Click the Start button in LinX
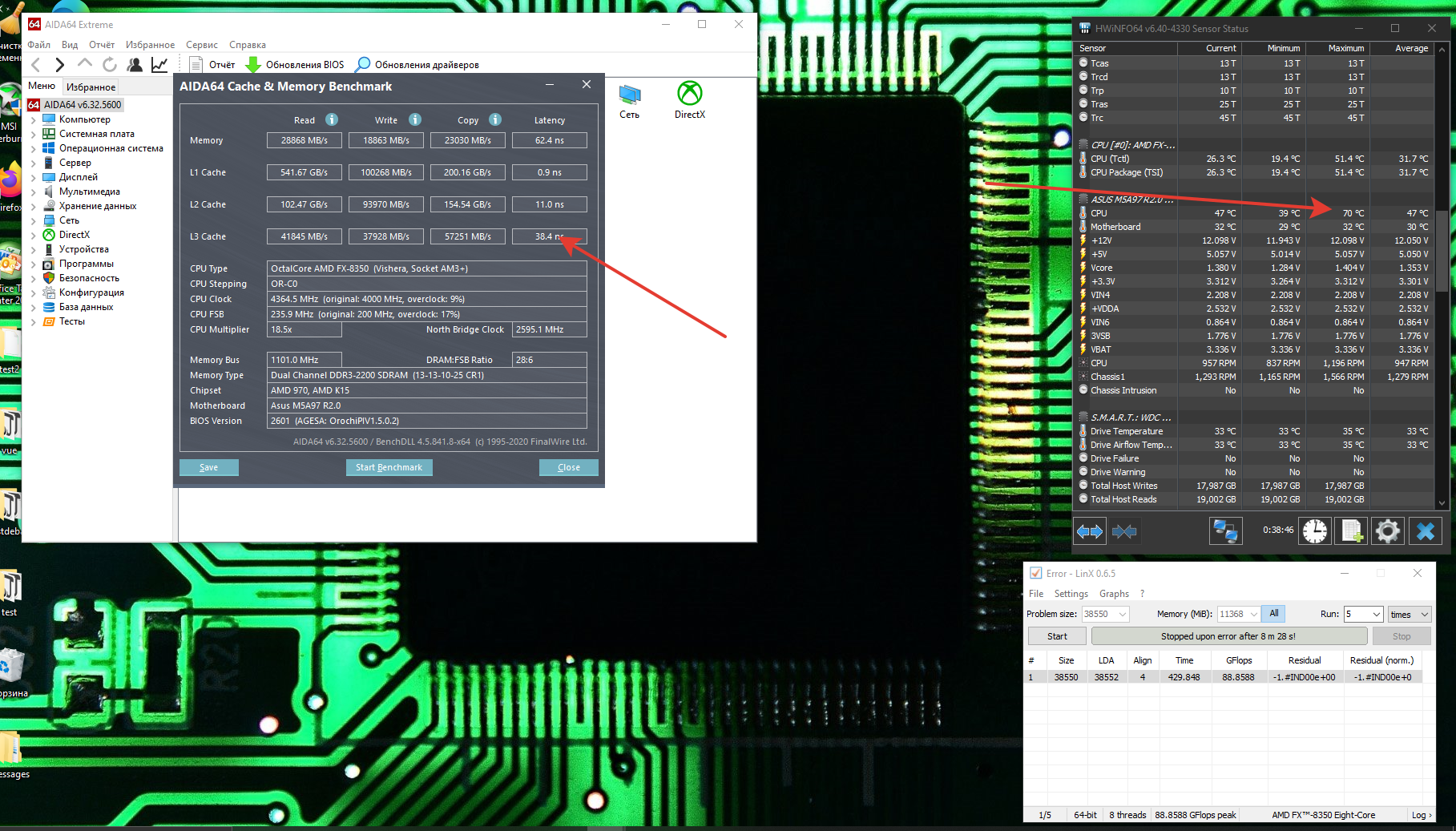Viewport: 1456px width, 831px height. coord(1057,636)
